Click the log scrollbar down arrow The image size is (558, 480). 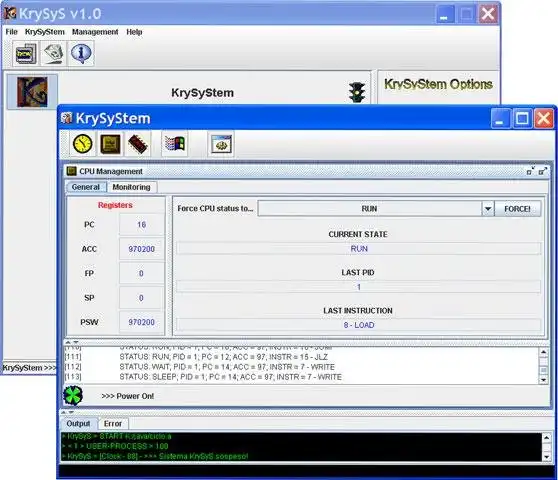coord(543,380)
